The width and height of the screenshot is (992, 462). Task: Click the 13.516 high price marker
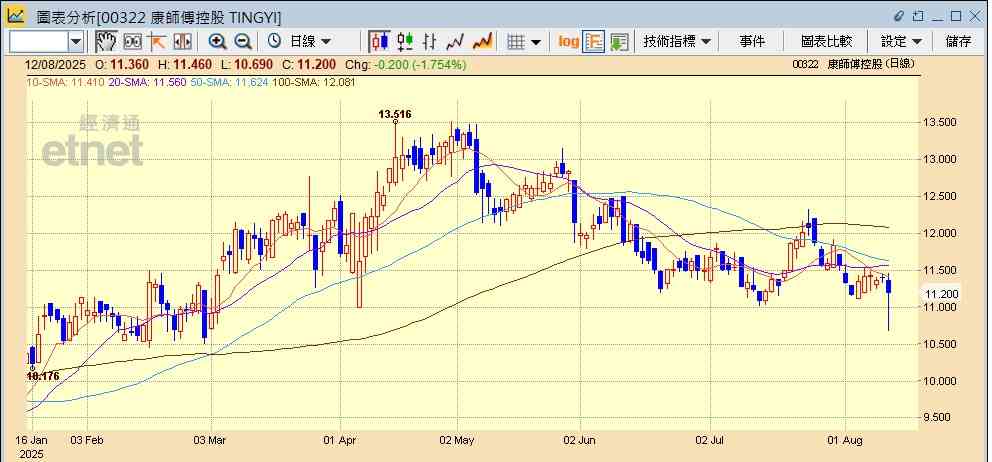pos(395,114)
